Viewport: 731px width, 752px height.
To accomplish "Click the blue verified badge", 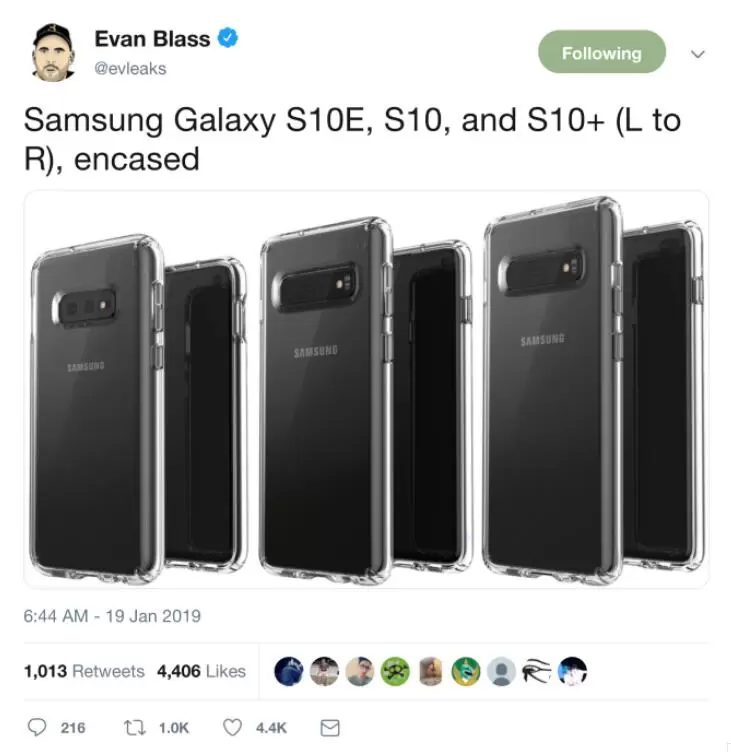I will 228,38.
